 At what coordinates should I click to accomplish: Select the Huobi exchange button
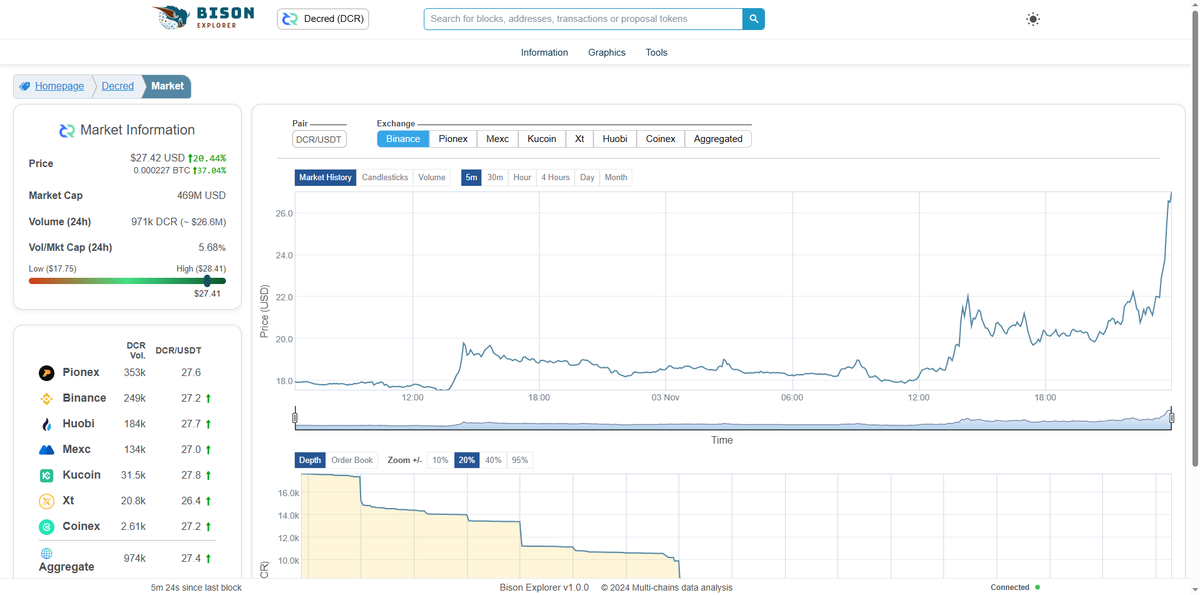point(615,139)
